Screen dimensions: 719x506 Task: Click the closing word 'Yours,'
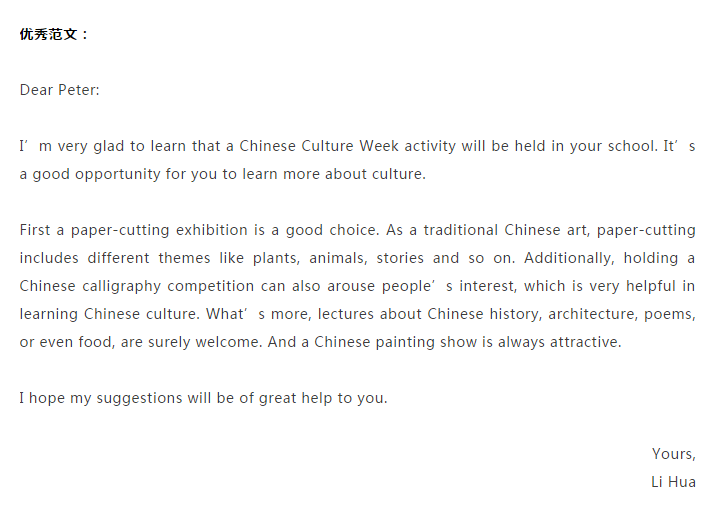pos(673,454)
